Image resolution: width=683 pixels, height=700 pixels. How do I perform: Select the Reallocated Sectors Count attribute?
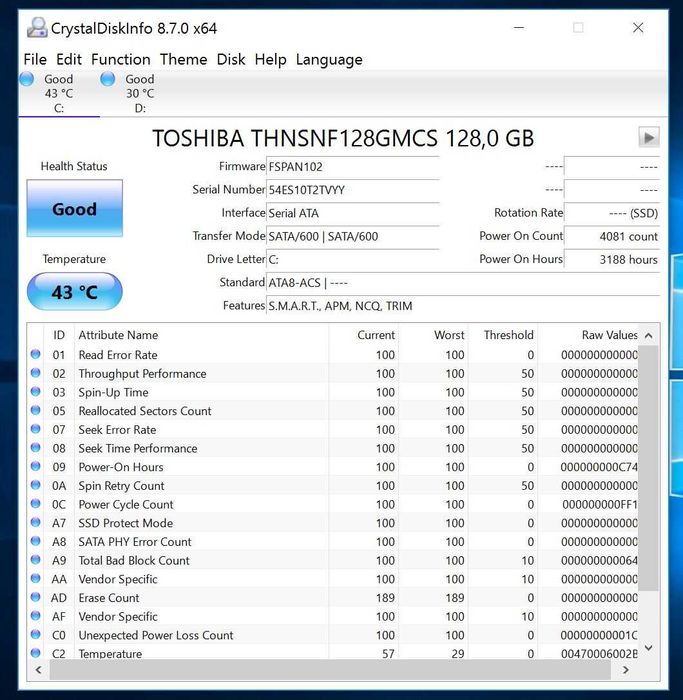pyautogui.click(x=145, y=411)
